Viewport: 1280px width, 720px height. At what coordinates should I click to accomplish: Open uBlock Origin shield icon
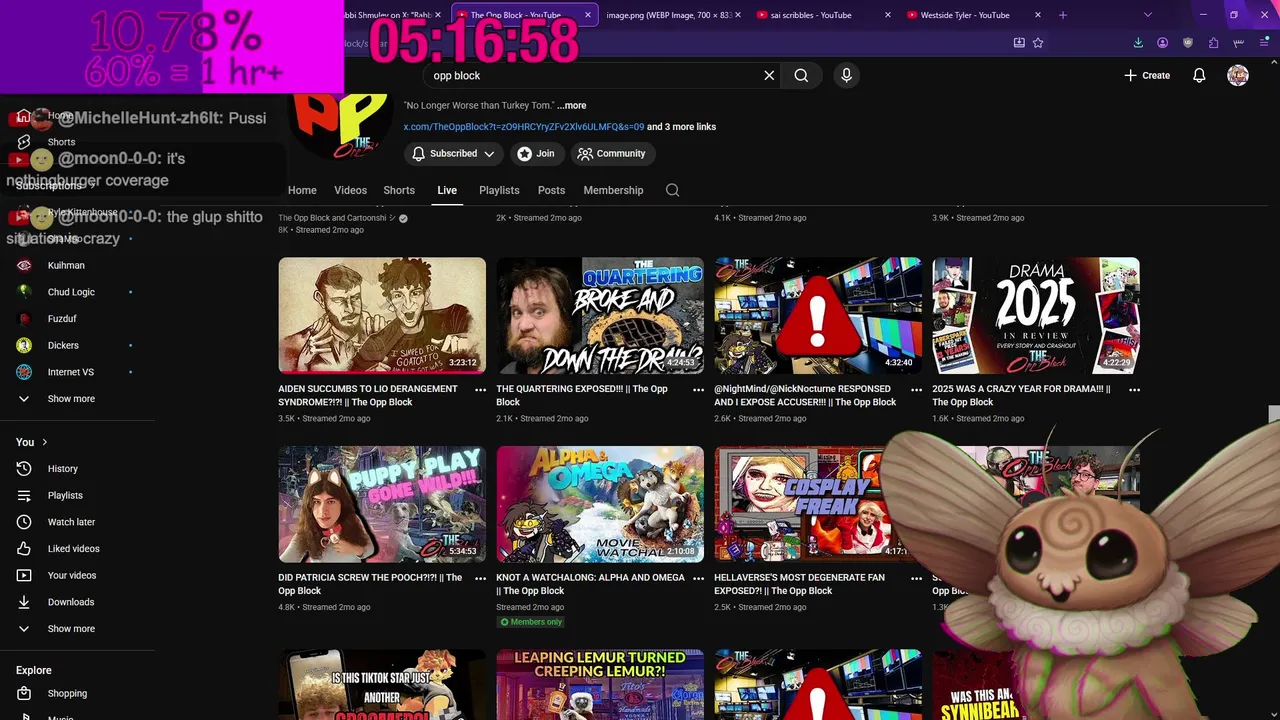[x=1188, y=43]
